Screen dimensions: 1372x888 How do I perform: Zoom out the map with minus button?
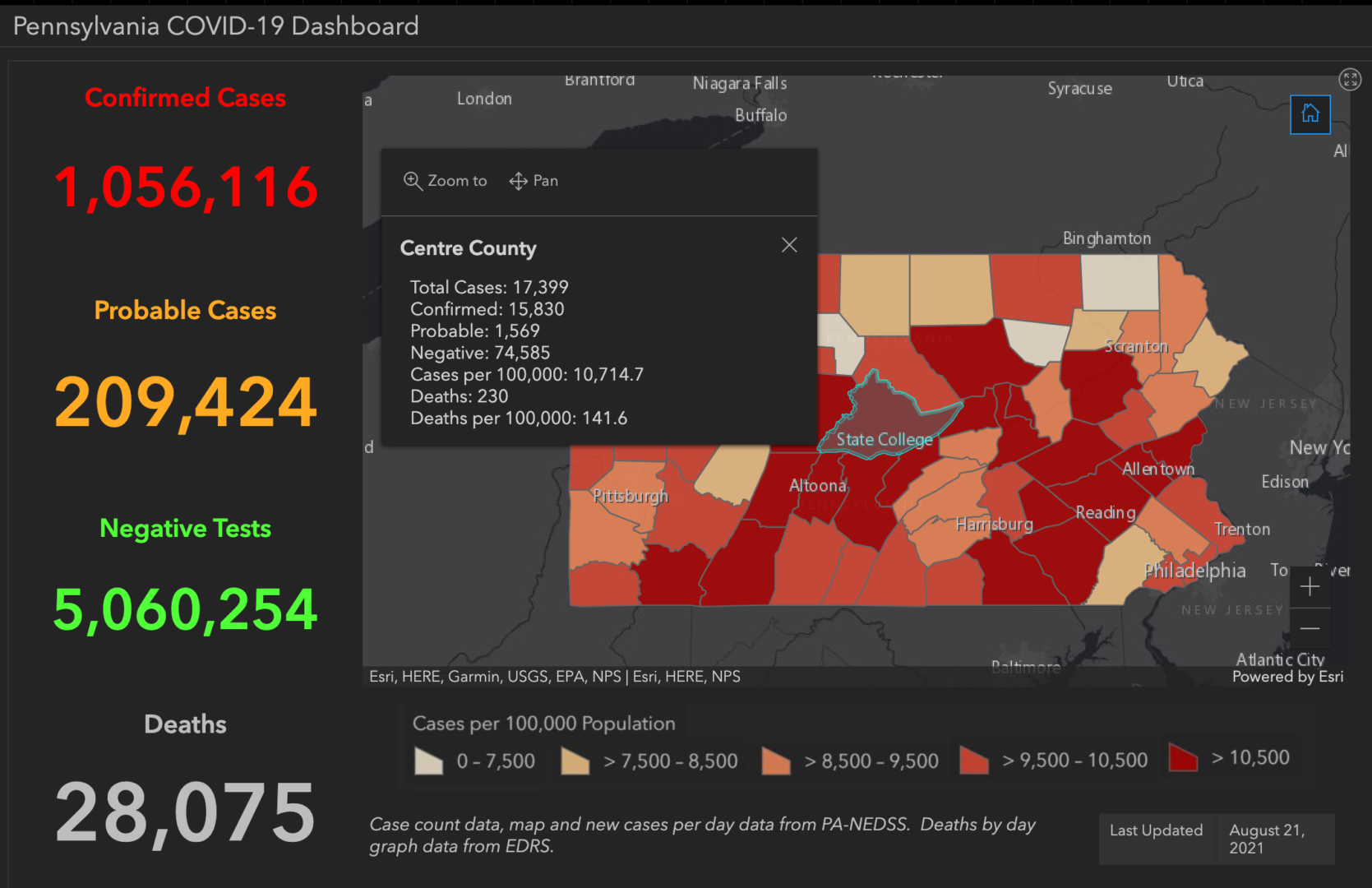coord(1310,628)
